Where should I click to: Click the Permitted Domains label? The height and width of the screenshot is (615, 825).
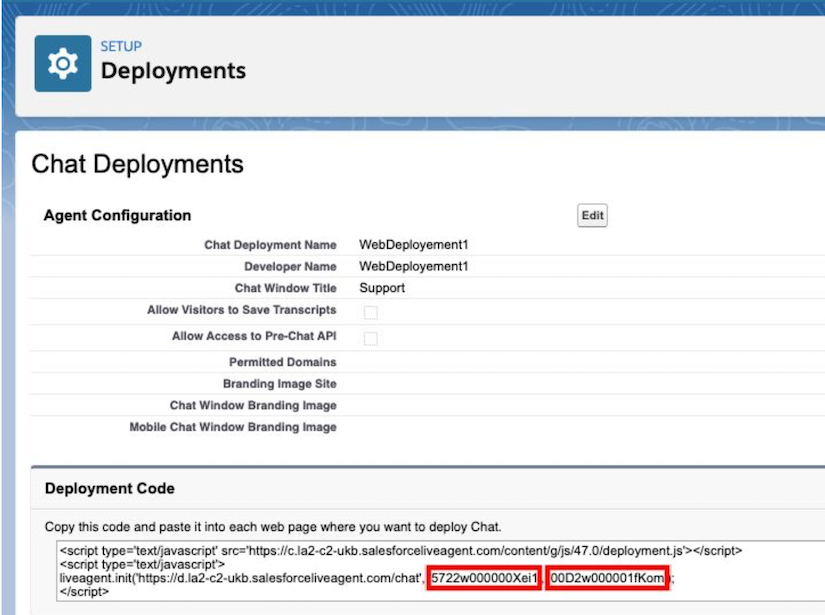coord(283,362)
